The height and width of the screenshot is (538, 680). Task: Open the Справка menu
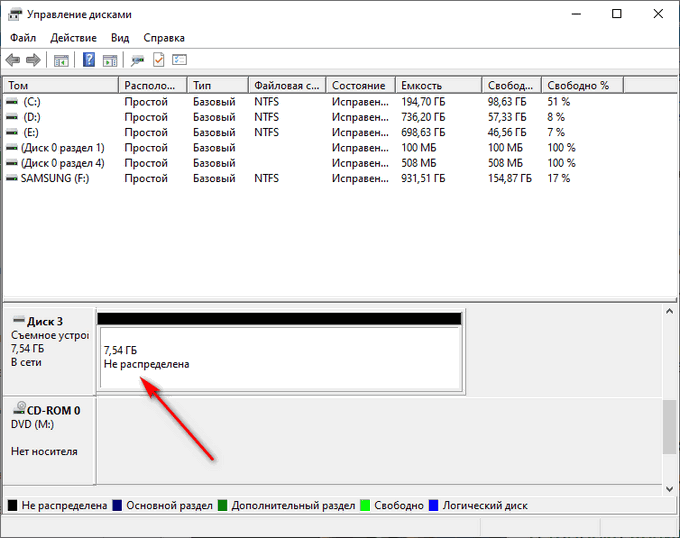[x=164, y=38]
